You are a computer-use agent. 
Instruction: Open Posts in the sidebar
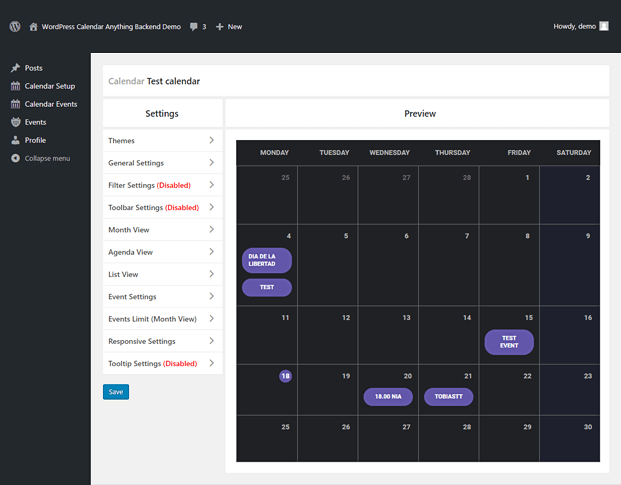[34, 68]
